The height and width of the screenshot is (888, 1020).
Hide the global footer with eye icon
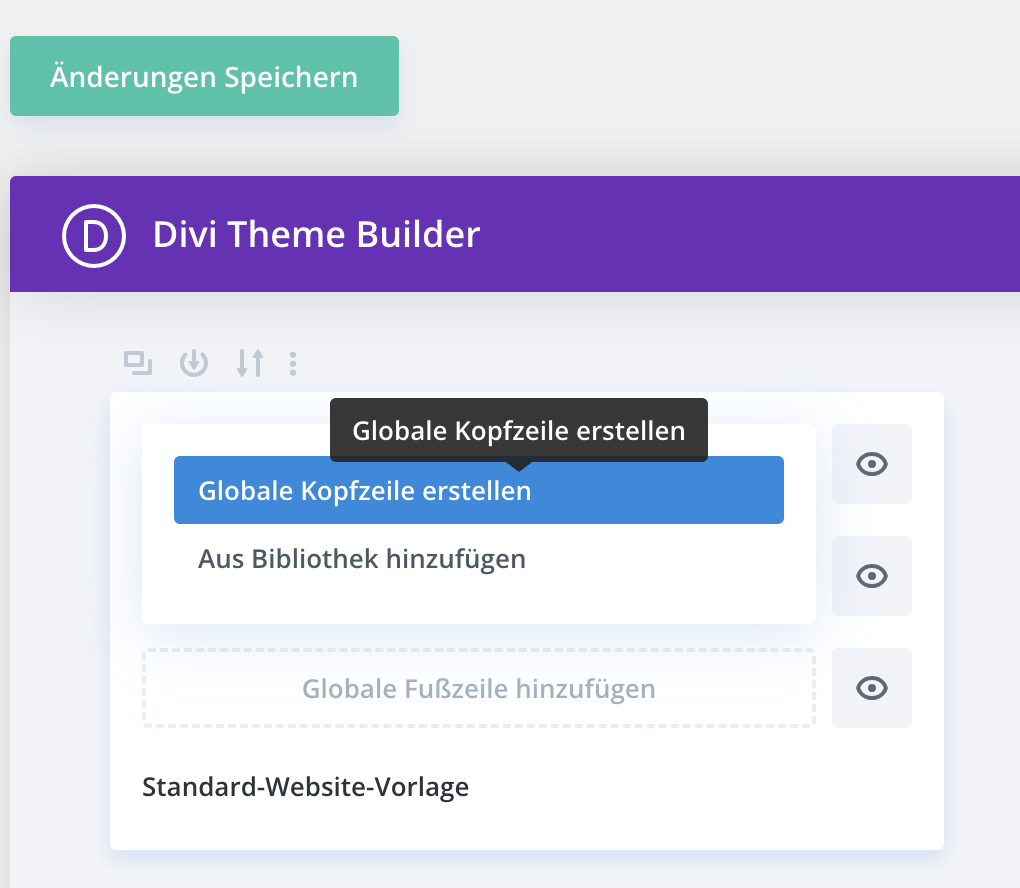click(872, 688)
